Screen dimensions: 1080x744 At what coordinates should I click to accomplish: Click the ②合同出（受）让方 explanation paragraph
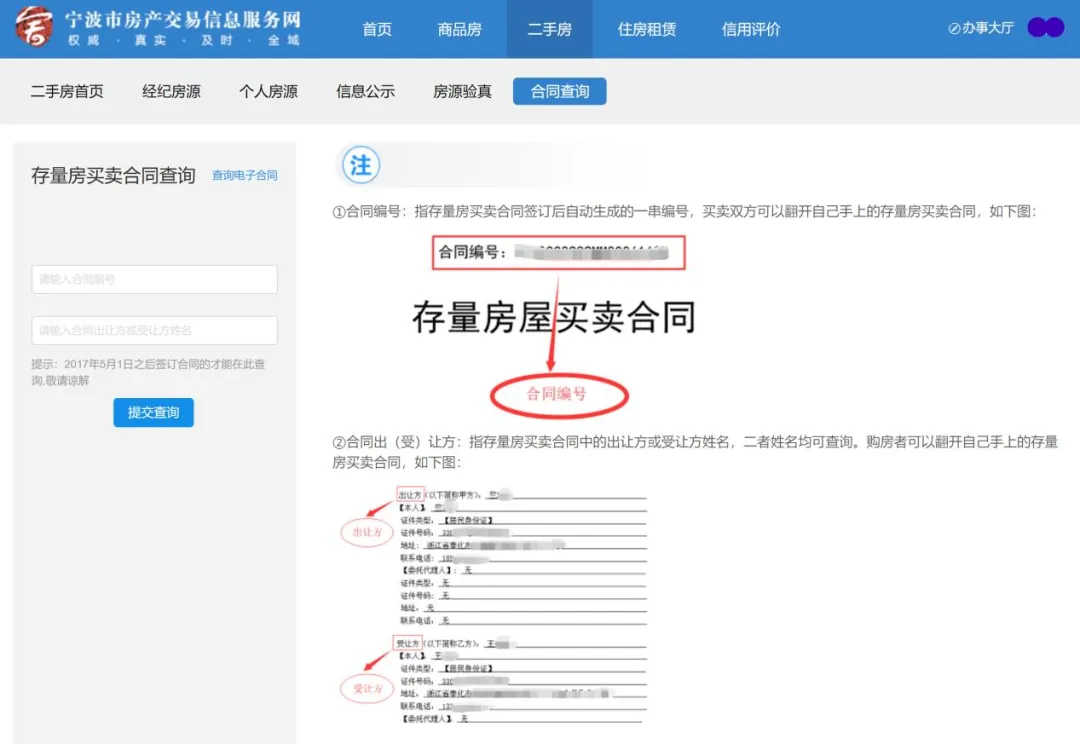click(x=694, y=451)
